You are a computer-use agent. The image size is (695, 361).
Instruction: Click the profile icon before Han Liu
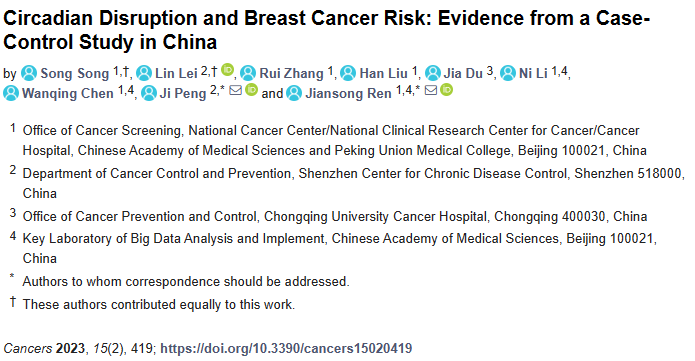348,73
